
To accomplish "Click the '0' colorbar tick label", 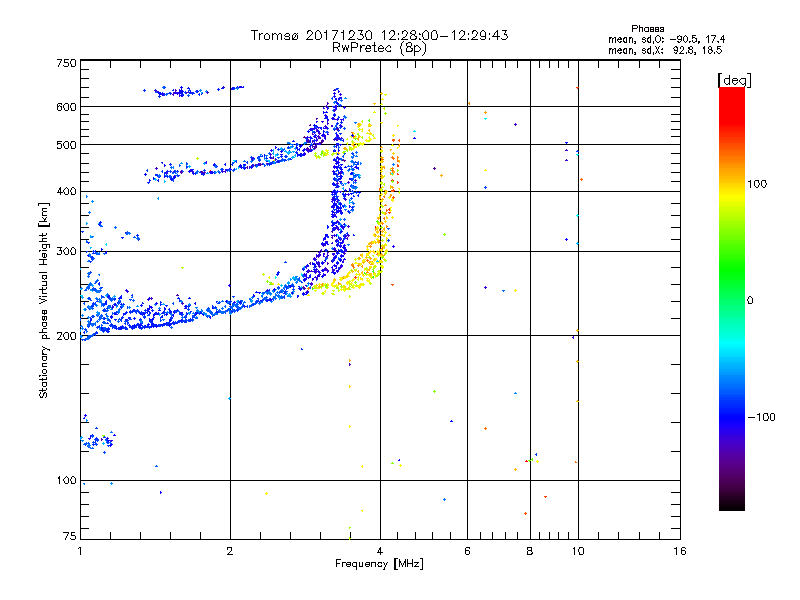I will pos(750,301).
